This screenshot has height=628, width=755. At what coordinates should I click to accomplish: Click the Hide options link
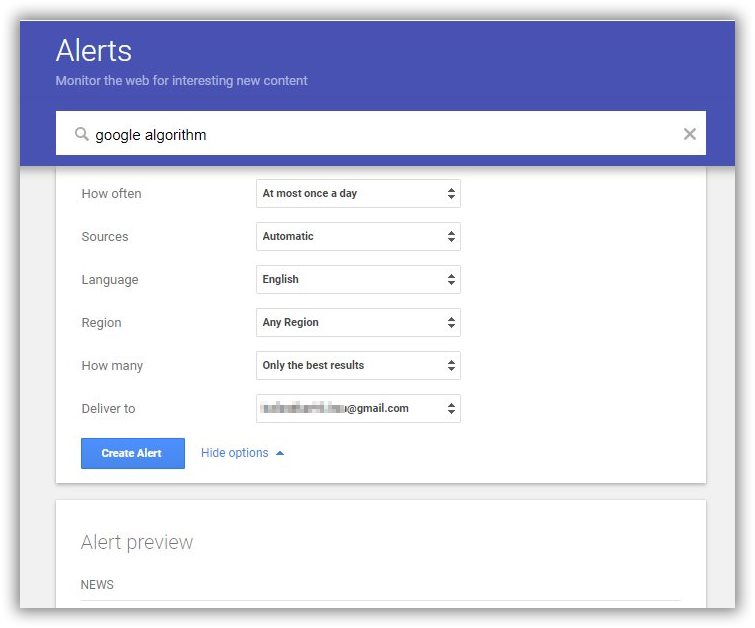242,453
